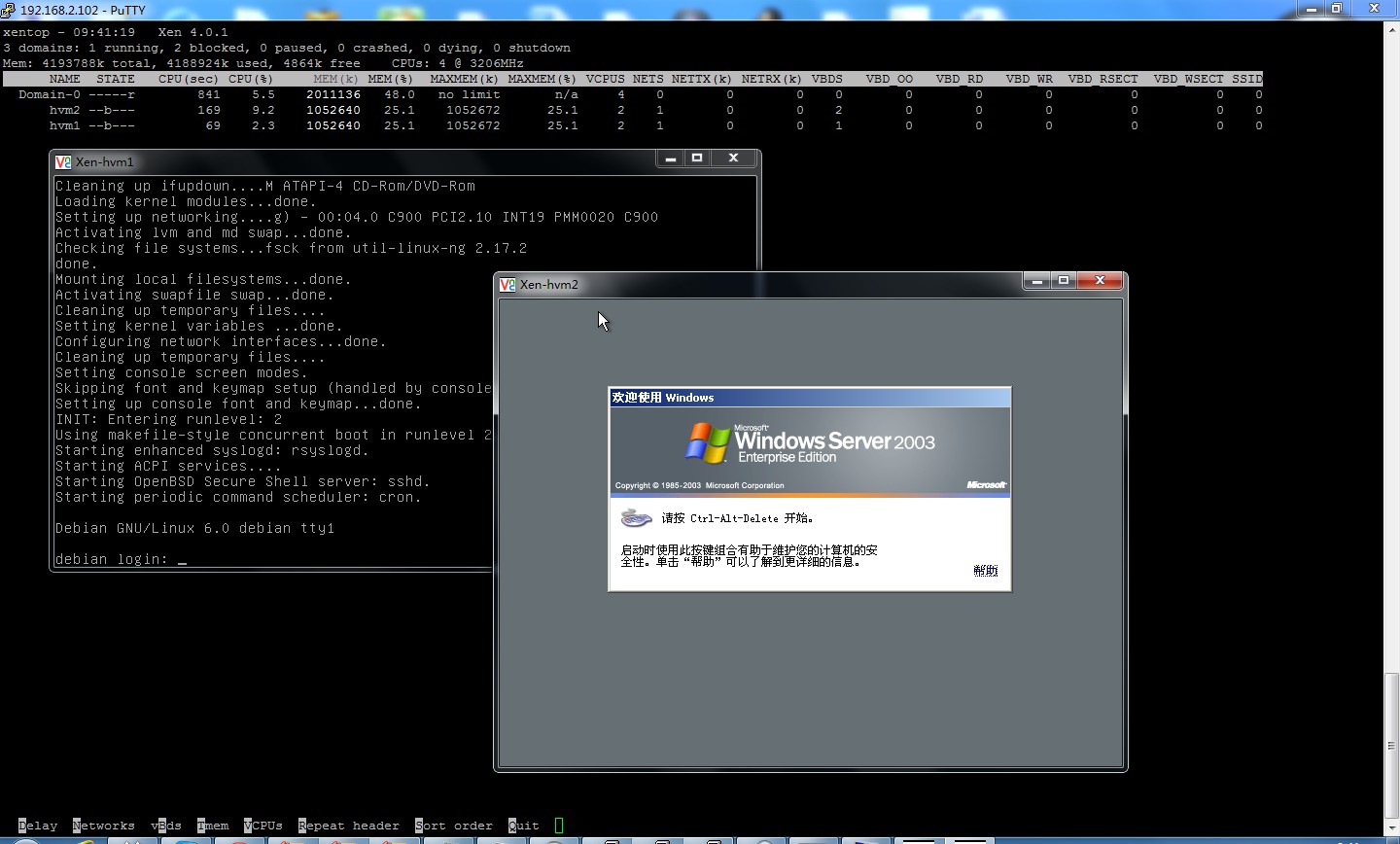Click the NAME column header in xentop
This screenshot has width=1400, height=844.
coord(65,79)
